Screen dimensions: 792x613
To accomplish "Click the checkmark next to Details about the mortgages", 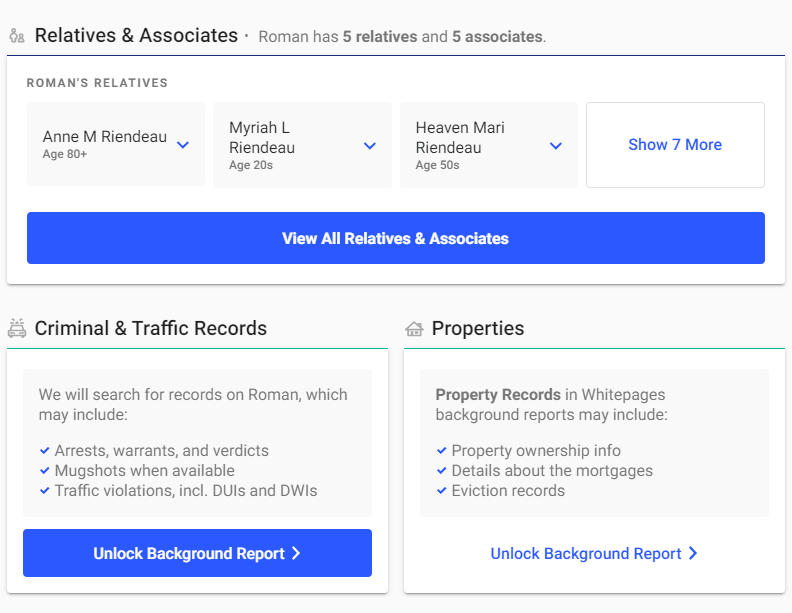I will pyautogui.click(x=441, y=470).
